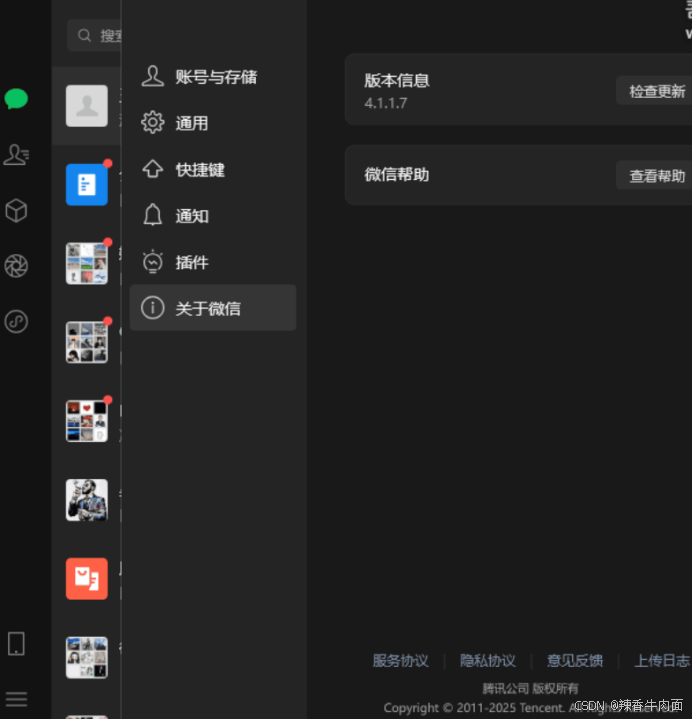Open the 服务协议 link
Image resolution: width=692 pixels, height=720 pixels.
(400, 661)
